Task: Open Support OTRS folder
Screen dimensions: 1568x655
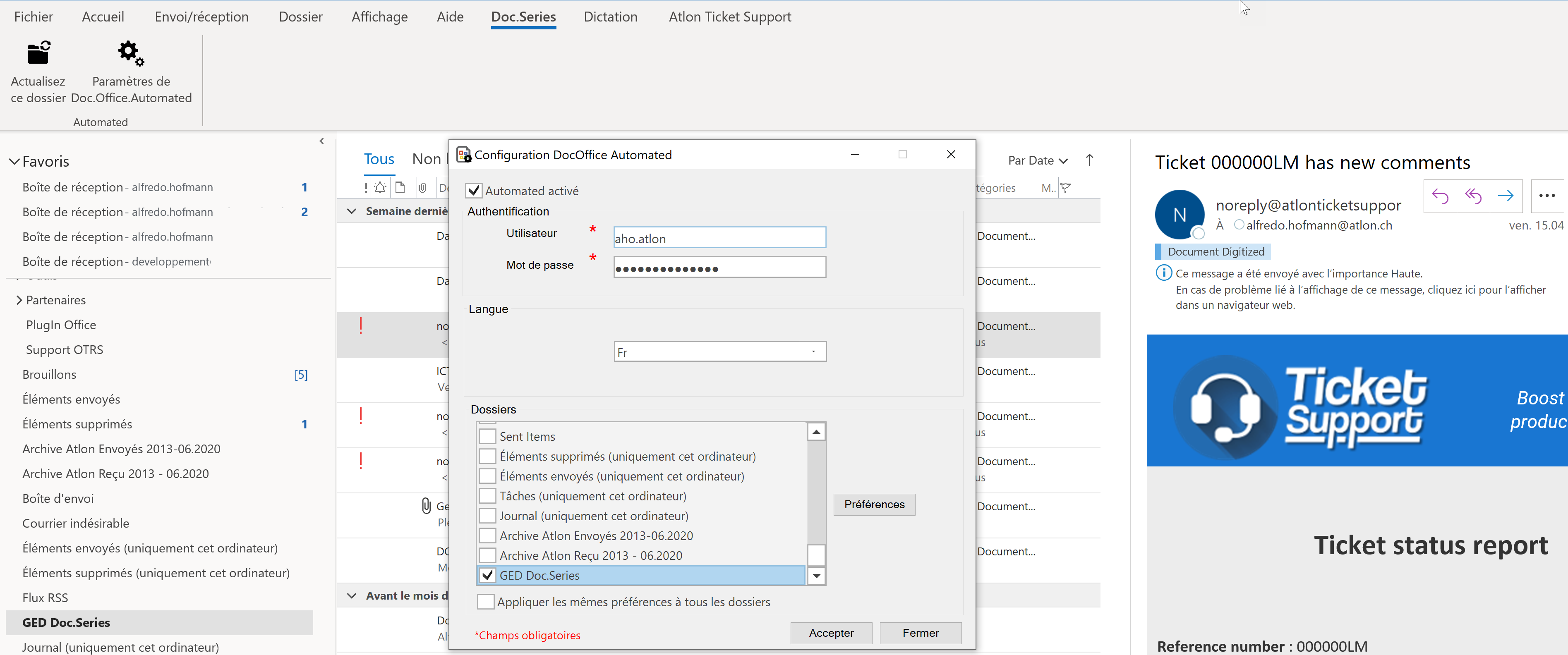Action: point(65,350)
